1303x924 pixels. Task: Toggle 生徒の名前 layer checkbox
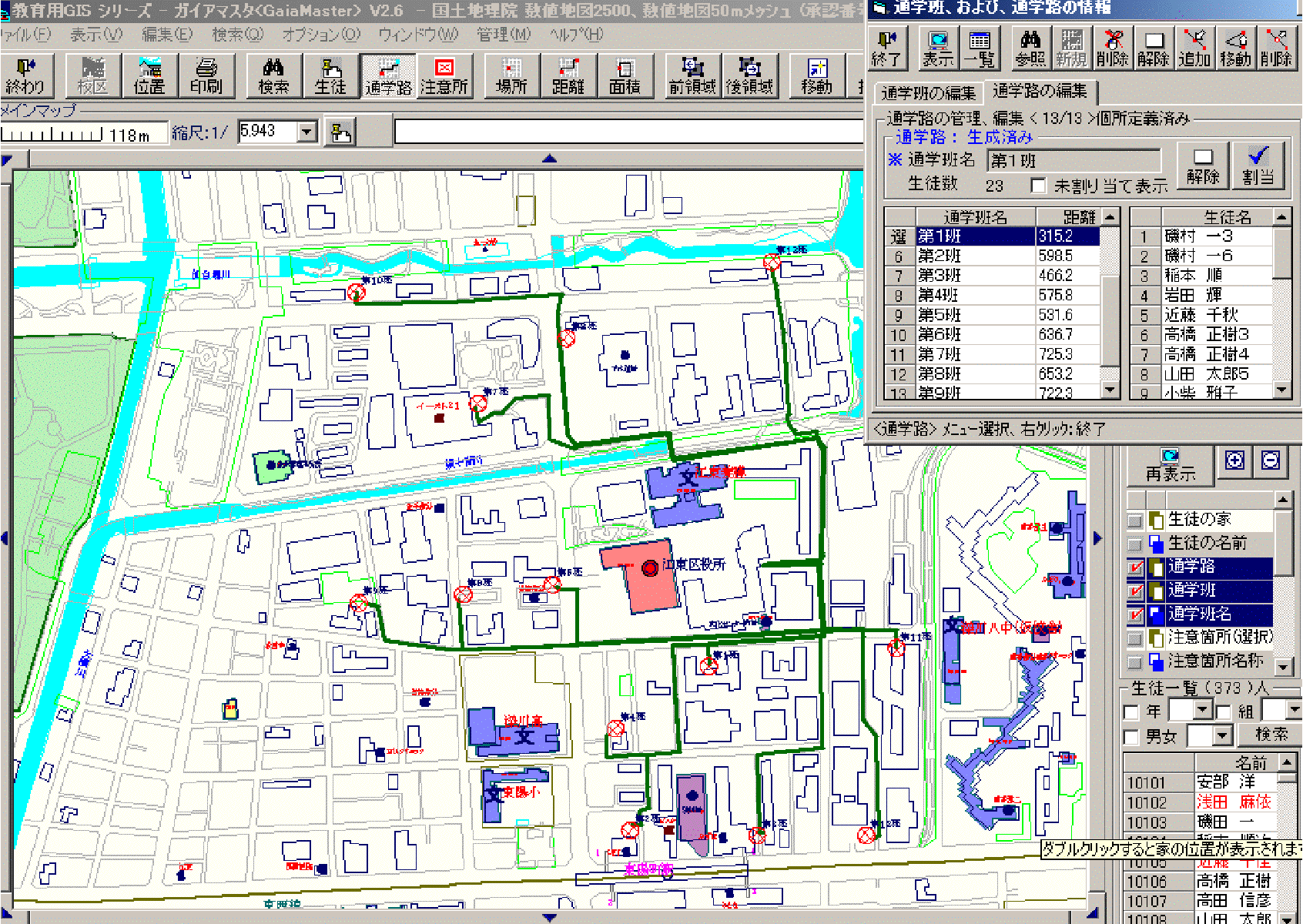tap(1135, 544)
